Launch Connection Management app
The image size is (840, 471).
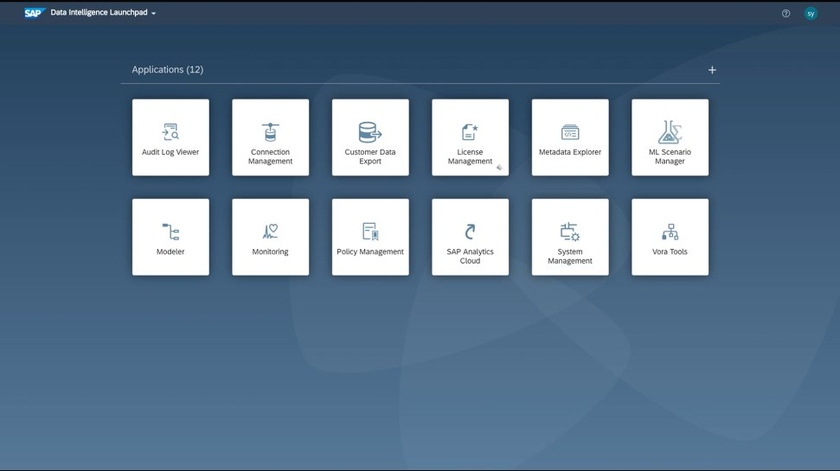coord(270,138)
